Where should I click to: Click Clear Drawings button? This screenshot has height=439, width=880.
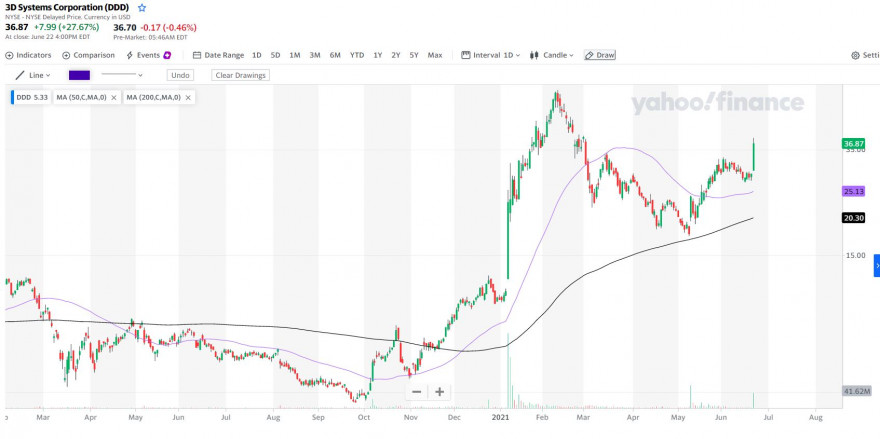(240, 75)
